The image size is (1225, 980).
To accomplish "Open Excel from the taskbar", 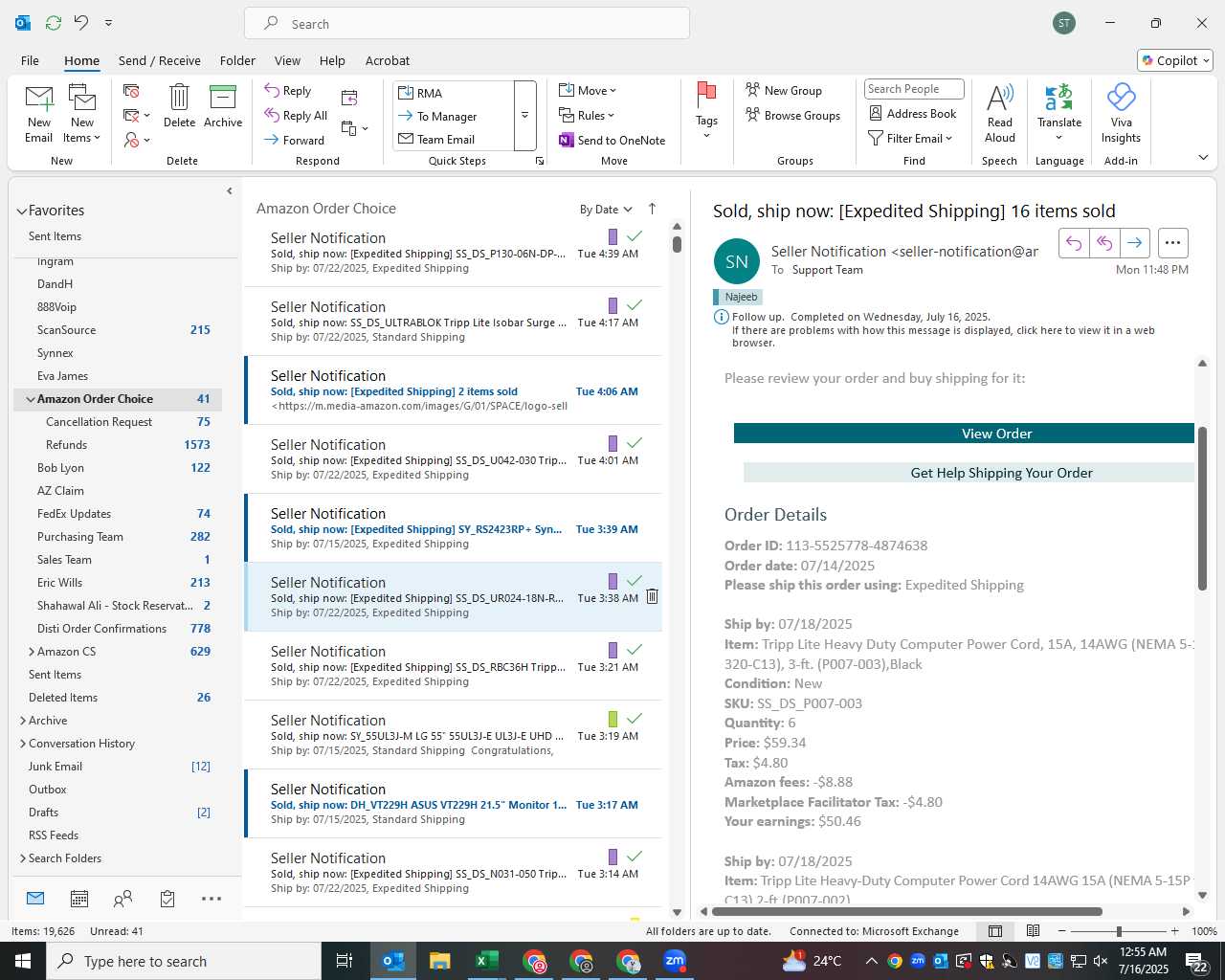I will 486,961.
